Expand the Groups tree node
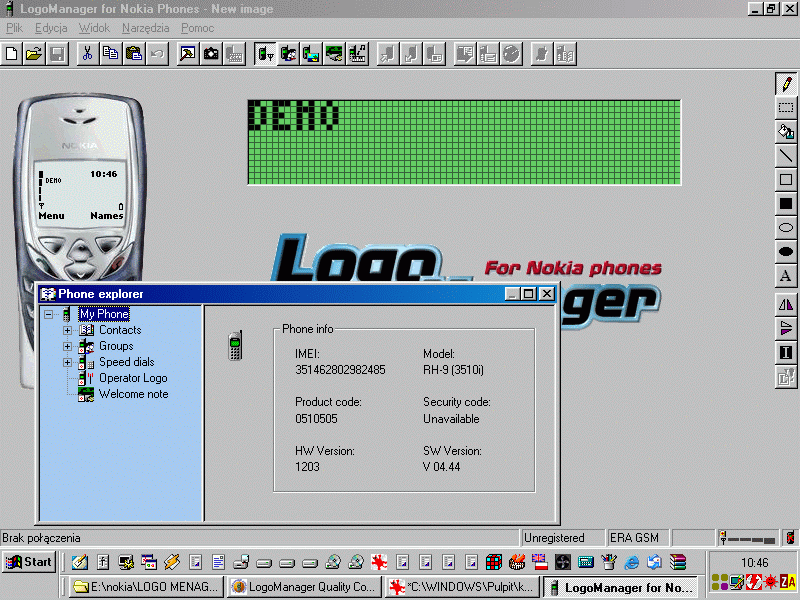Image resolution: width=800 pixels, height=600 pixels. point(68,346)
